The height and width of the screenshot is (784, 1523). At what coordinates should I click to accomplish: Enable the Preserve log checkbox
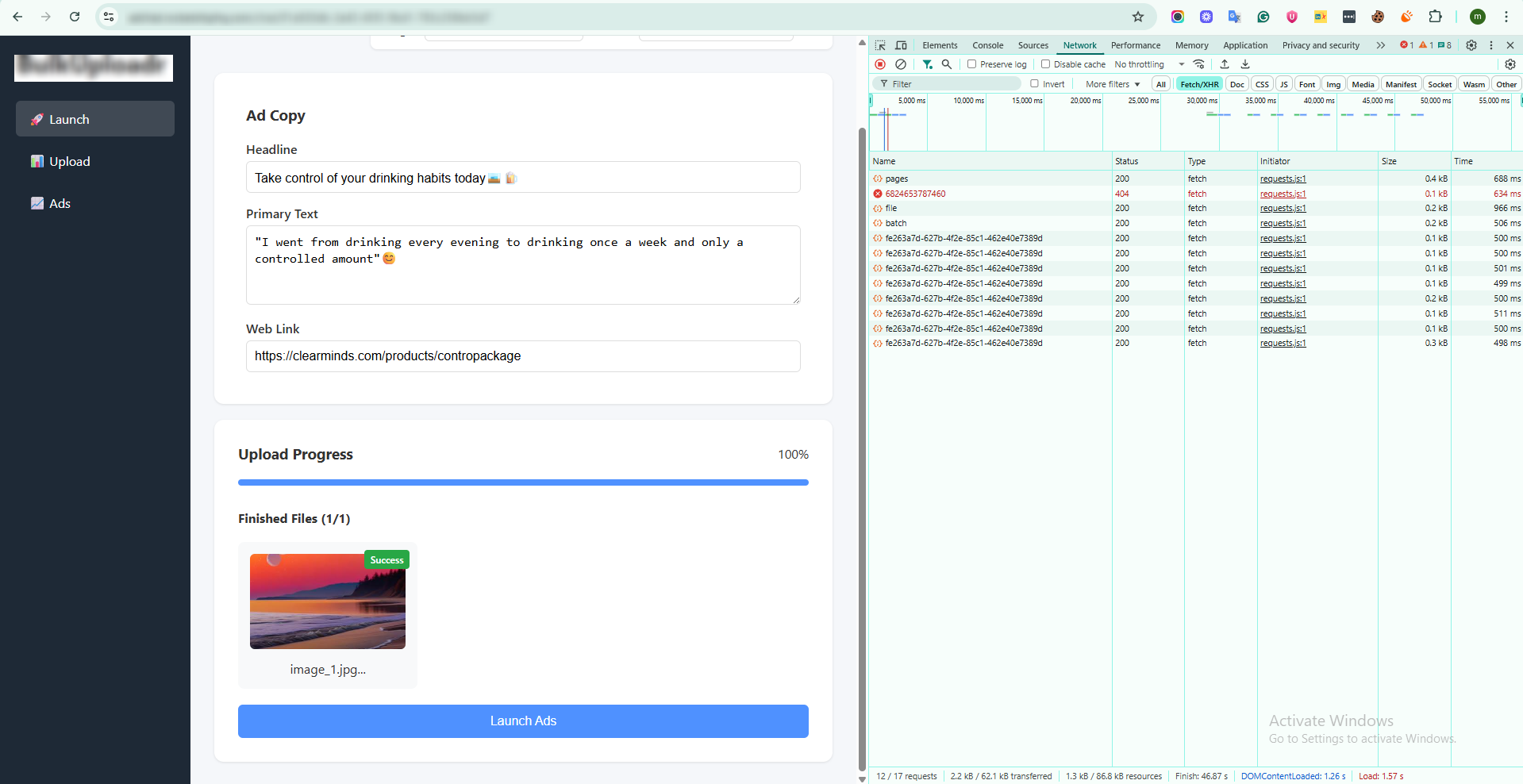point(971,64)
